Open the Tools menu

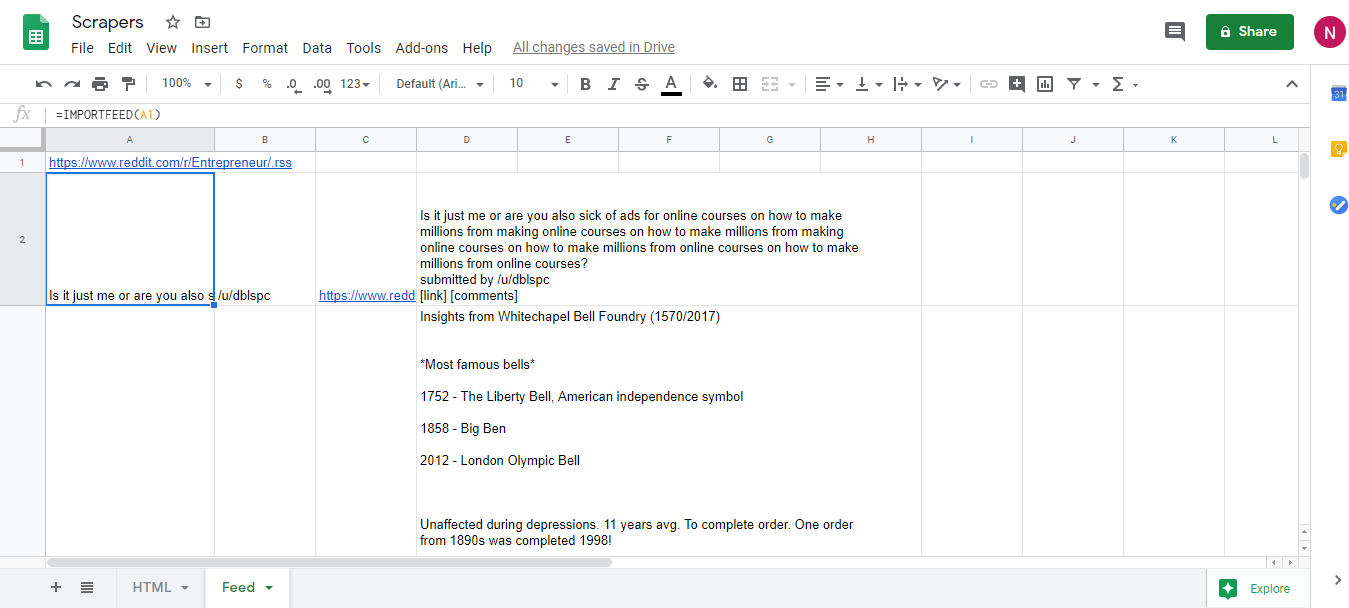tap(364, 48)
